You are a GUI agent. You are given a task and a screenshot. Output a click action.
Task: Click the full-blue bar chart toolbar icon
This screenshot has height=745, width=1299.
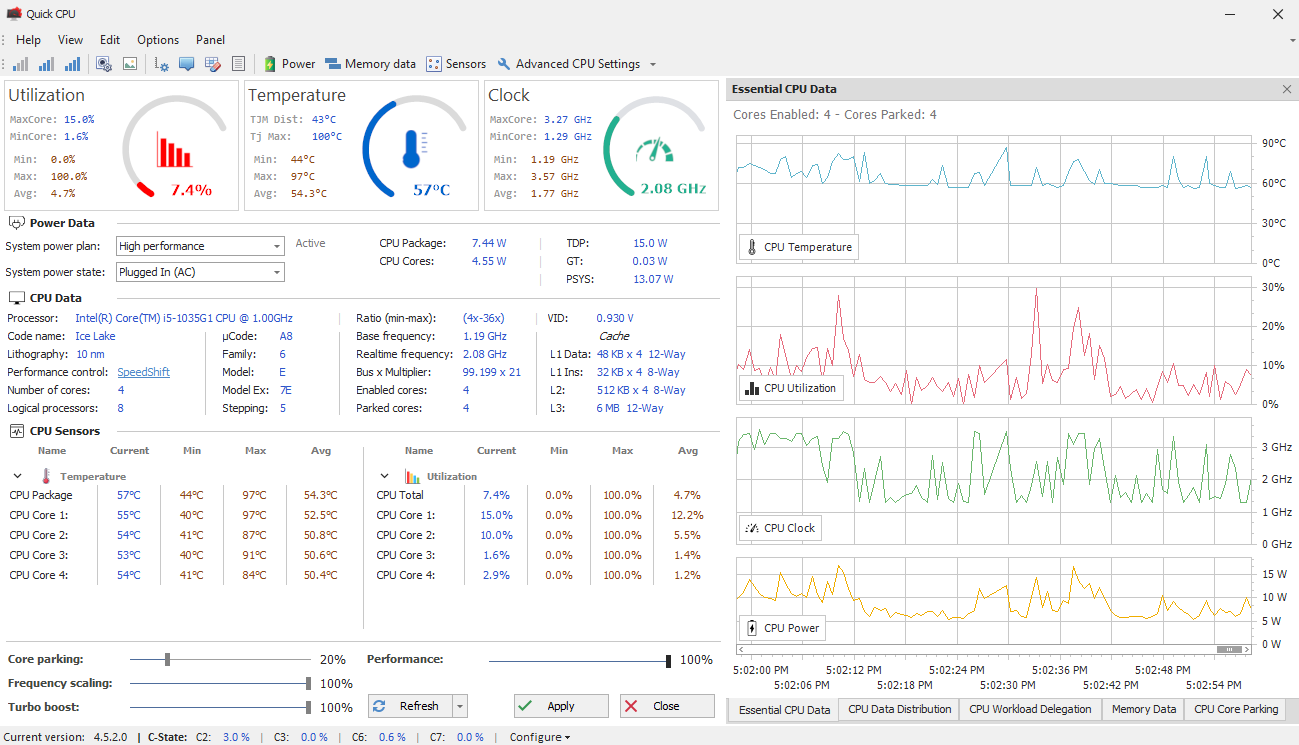(73, 64)
